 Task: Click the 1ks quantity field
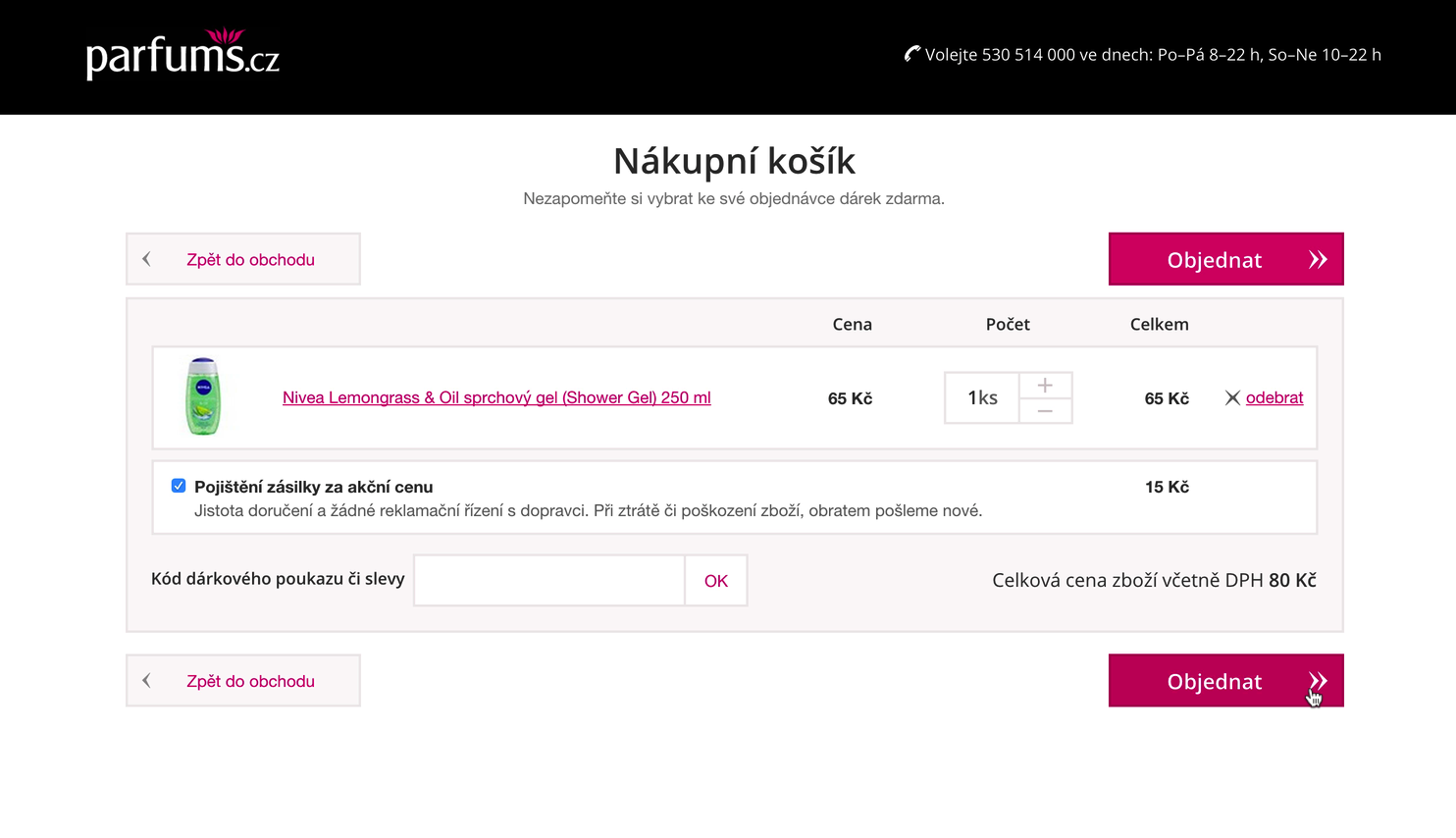point(982,397)
